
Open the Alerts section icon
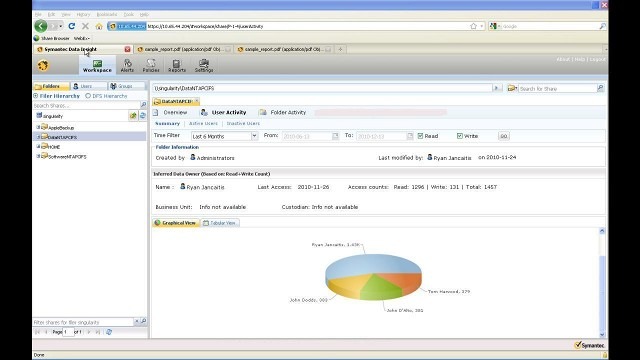pyautogui.click(x=127, y=65)
